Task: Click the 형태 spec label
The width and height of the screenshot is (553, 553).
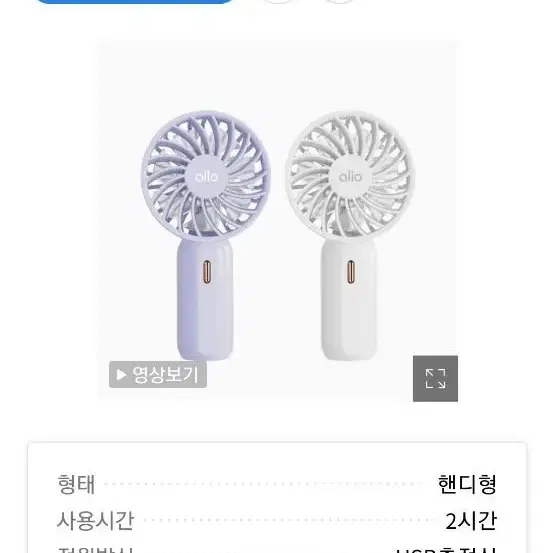Action: pos(76,484)
